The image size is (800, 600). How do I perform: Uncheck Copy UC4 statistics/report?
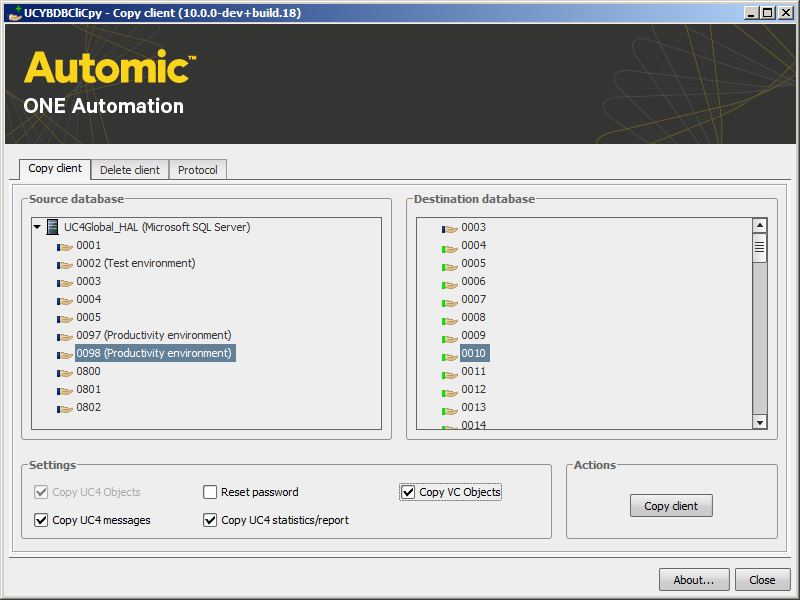click(x=210, y=520)
